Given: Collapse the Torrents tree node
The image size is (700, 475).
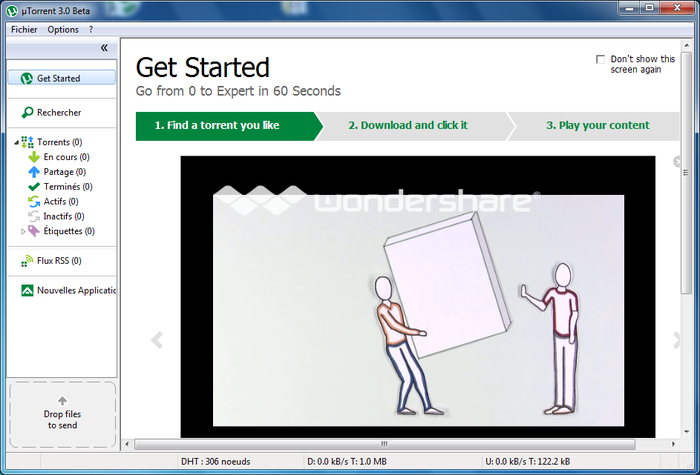Looking at the screenshot, I should point(17,142).
